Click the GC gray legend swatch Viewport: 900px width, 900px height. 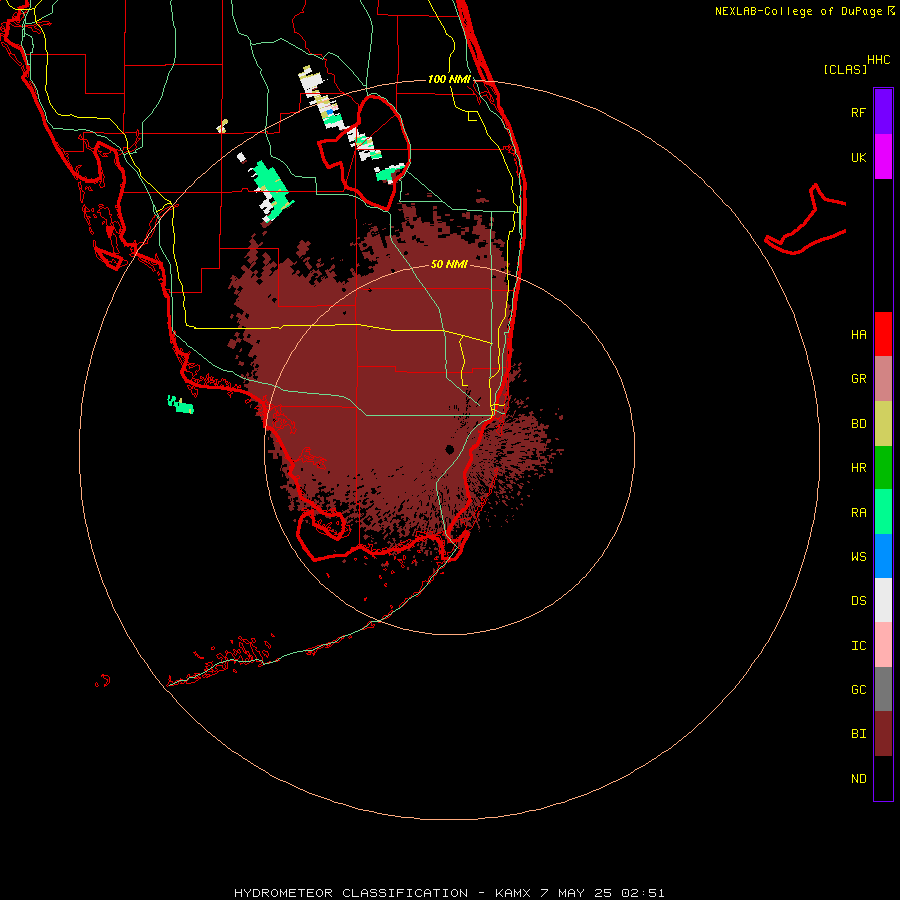pyautogui.click(x=883, y=689)
